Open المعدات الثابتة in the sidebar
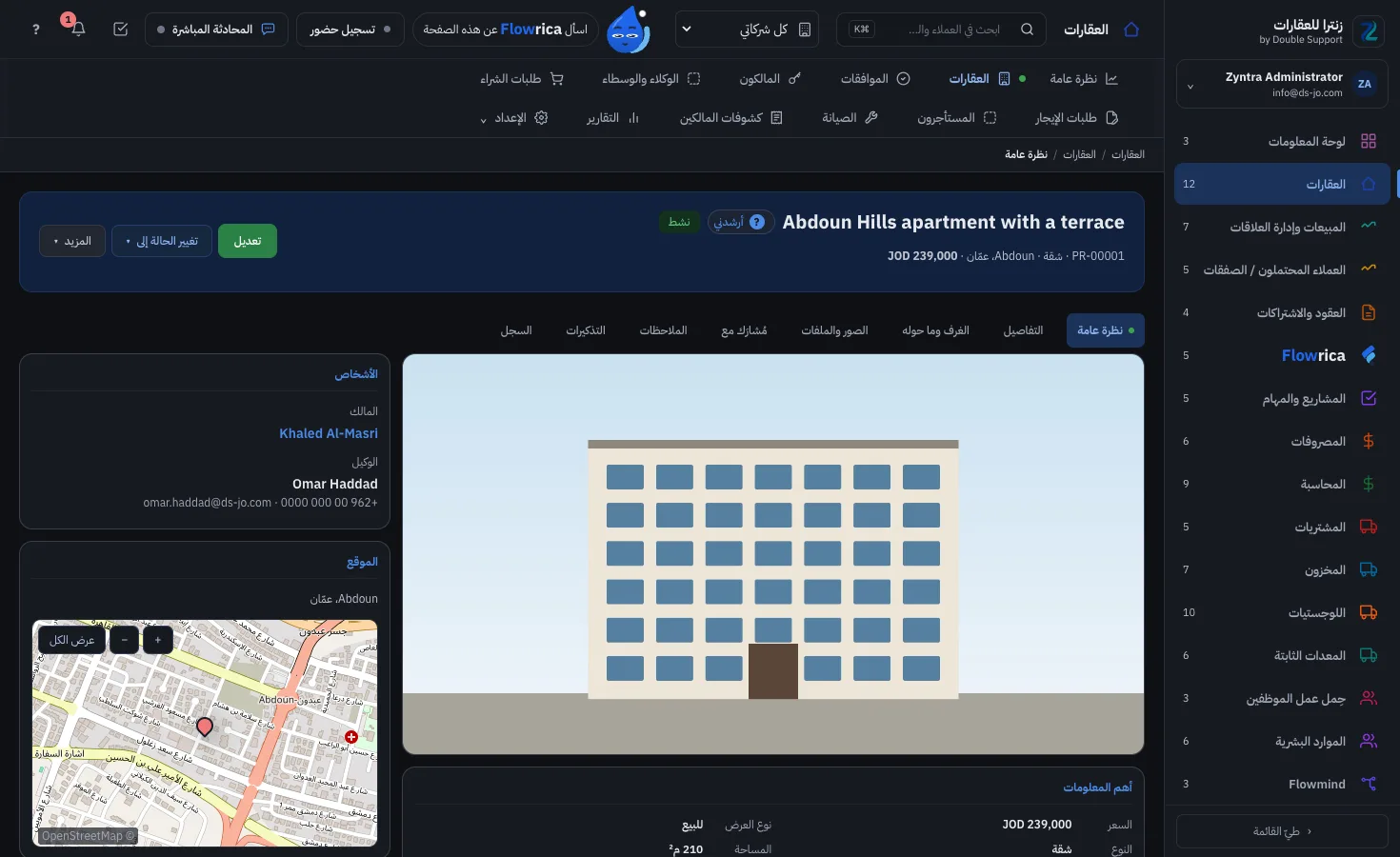 1282,655
